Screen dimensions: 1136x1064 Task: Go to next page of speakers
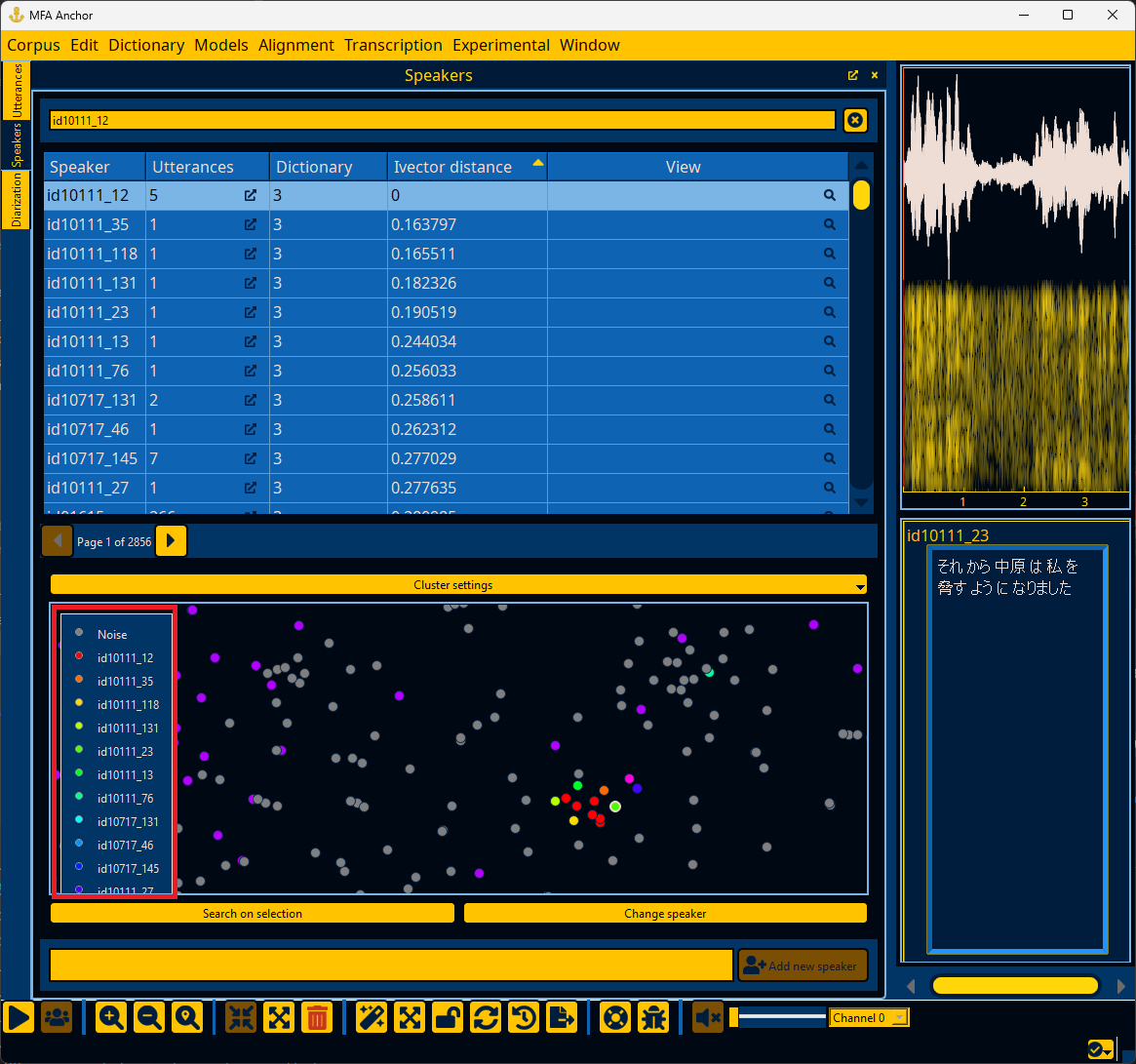click(171, 540)
